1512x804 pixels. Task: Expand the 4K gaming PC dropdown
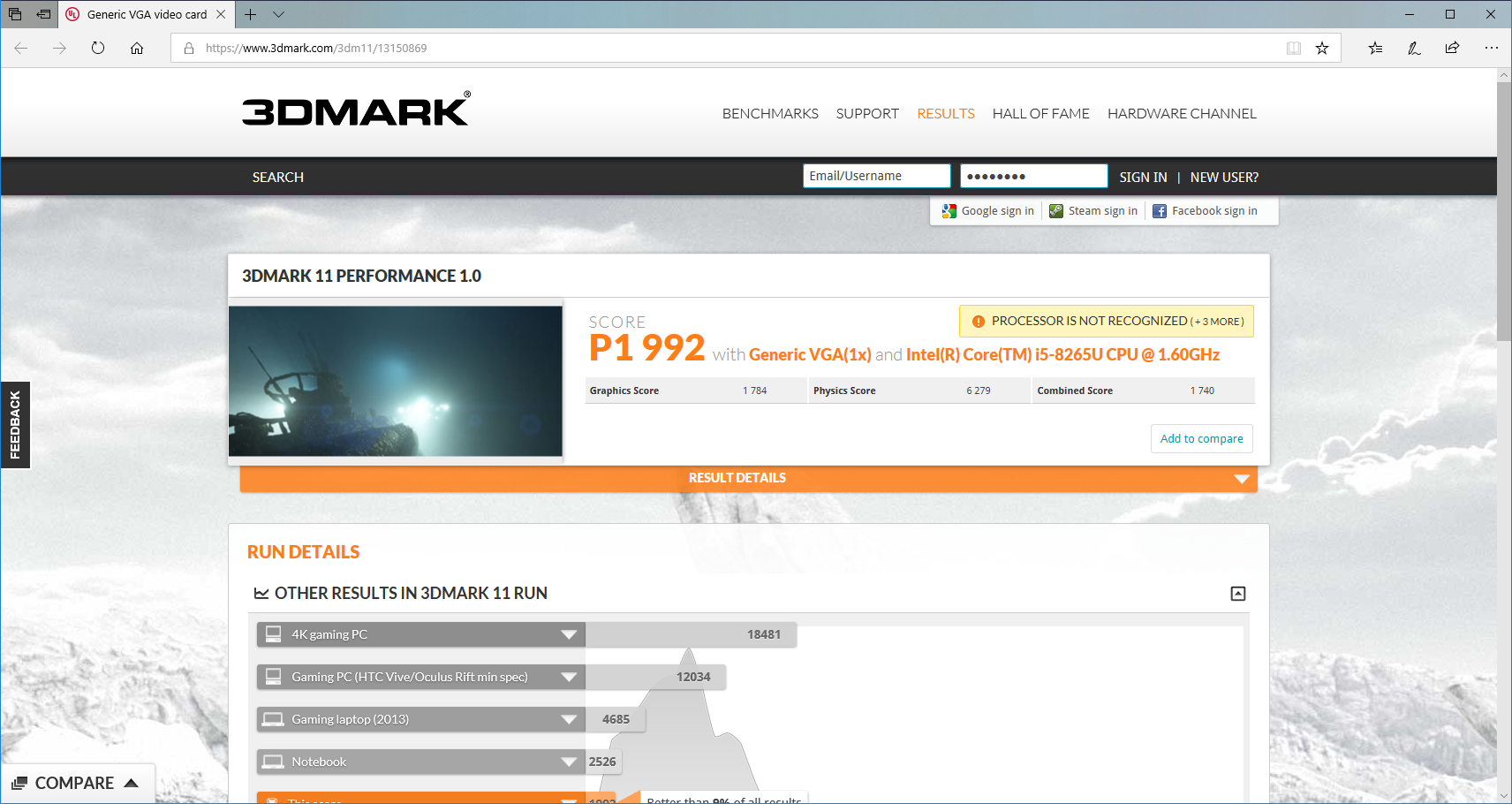(569, 634)
